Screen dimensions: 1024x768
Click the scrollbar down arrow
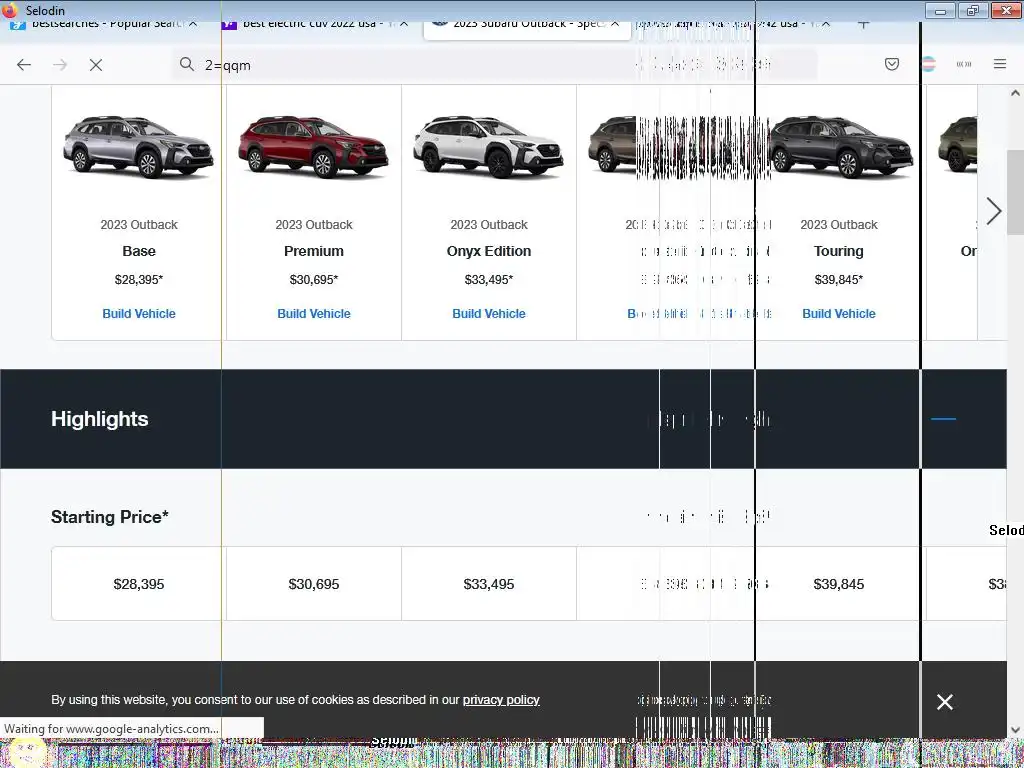coord(1015,730)
